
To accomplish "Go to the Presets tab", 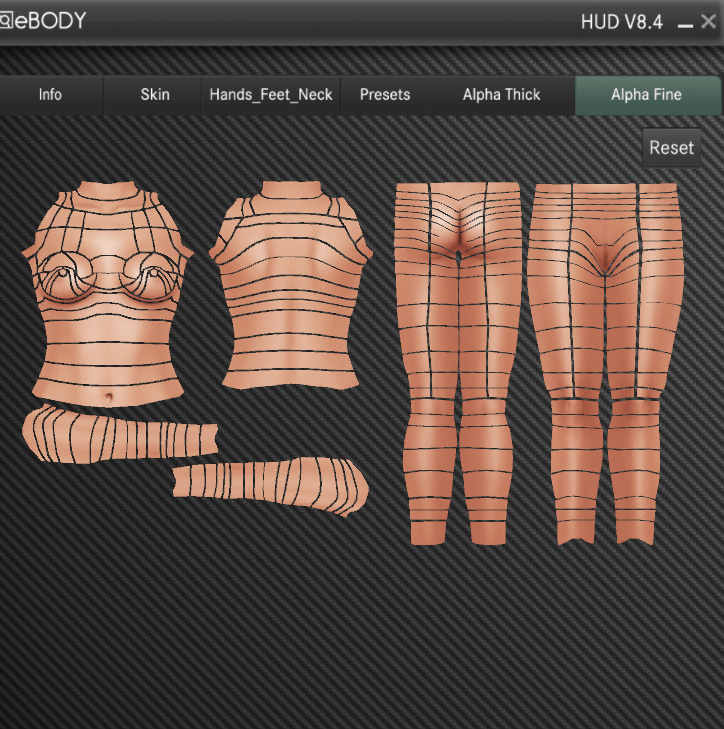I will coord(385,95).
